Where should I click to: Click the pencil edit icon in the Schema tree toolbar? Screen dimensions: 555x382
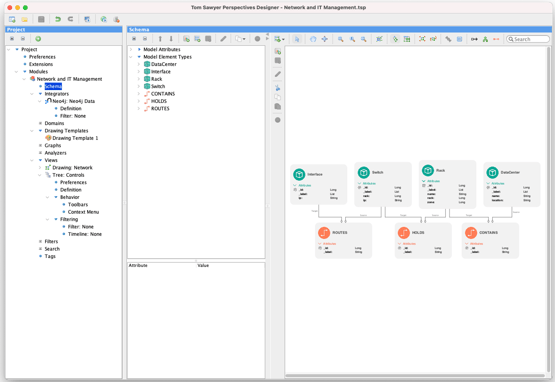pyautogui.click(x=223, y=39)
